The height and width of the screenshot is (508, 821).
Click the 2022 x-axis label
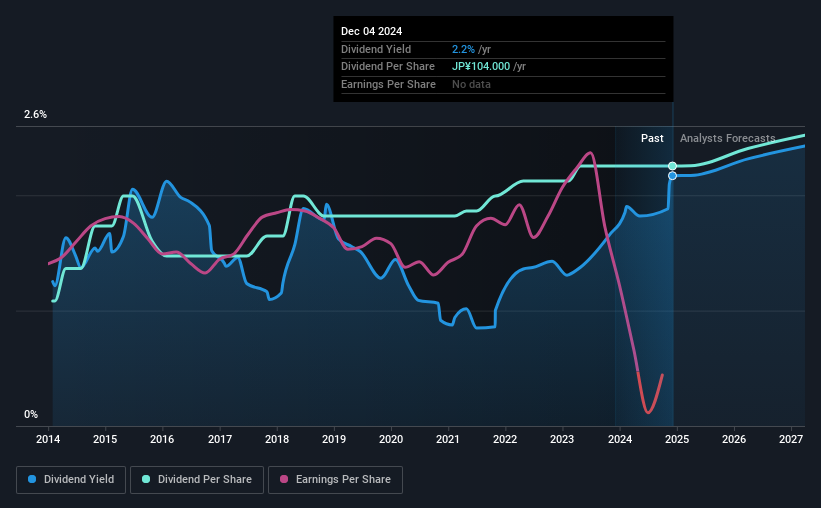pos(505,439)
